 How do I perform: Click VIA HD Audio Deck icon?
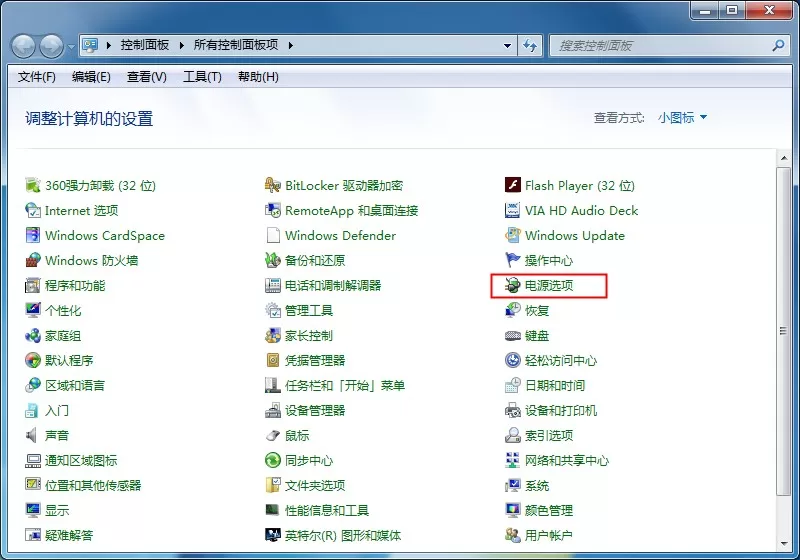(x=513, y=210)
